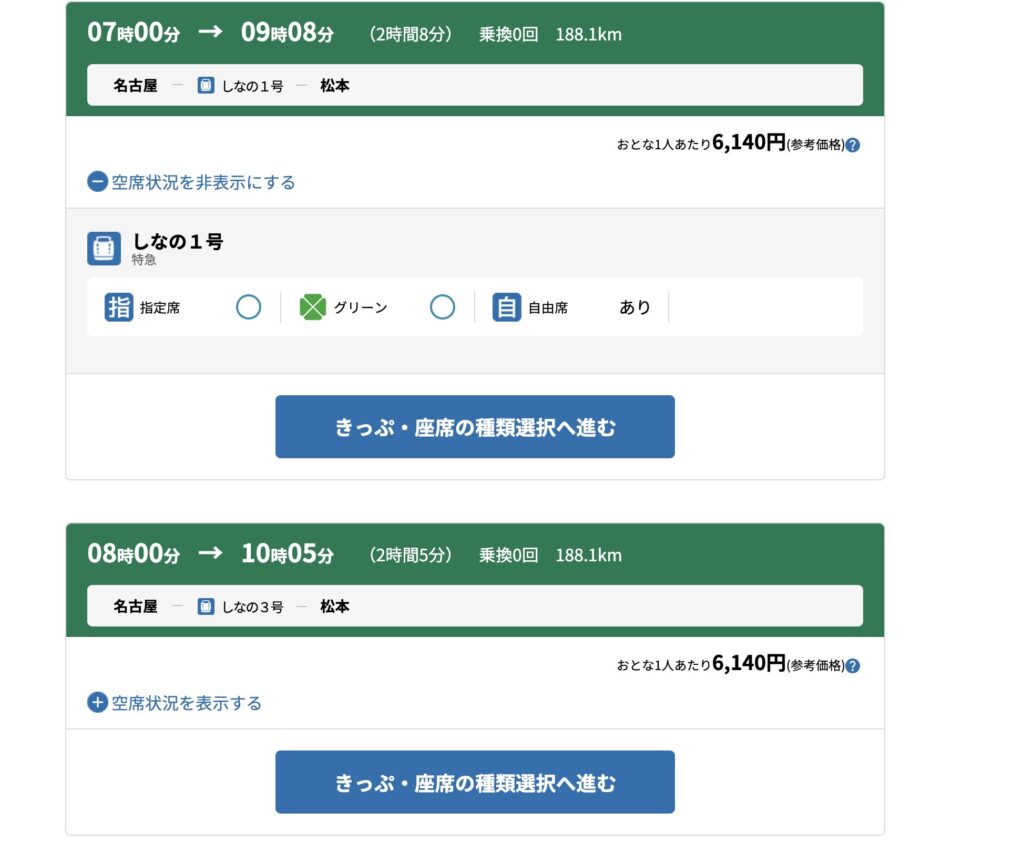The width and height of the screenshot is (1024, 843).
Task: Click 名古屋 station in the しなの３号 route bar
Action: pos(135,607)
